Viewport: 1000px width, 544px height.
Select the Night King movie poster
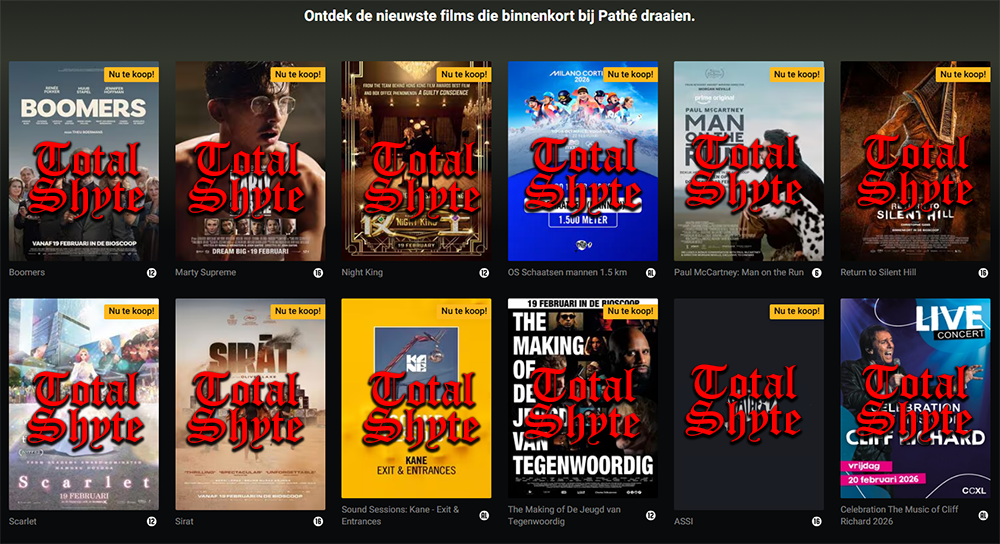[416, 161]
